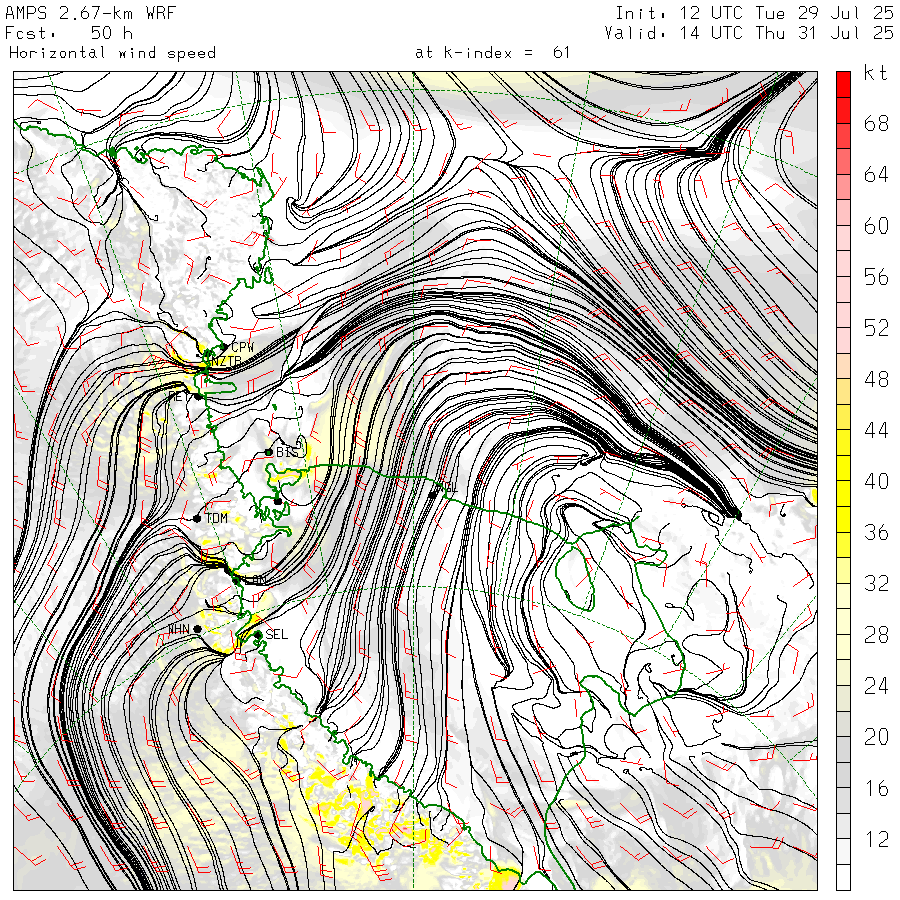This screenshot has width=900, height=900.
Task: Click the station dot next to BIS
Action: tap(268, 452)
